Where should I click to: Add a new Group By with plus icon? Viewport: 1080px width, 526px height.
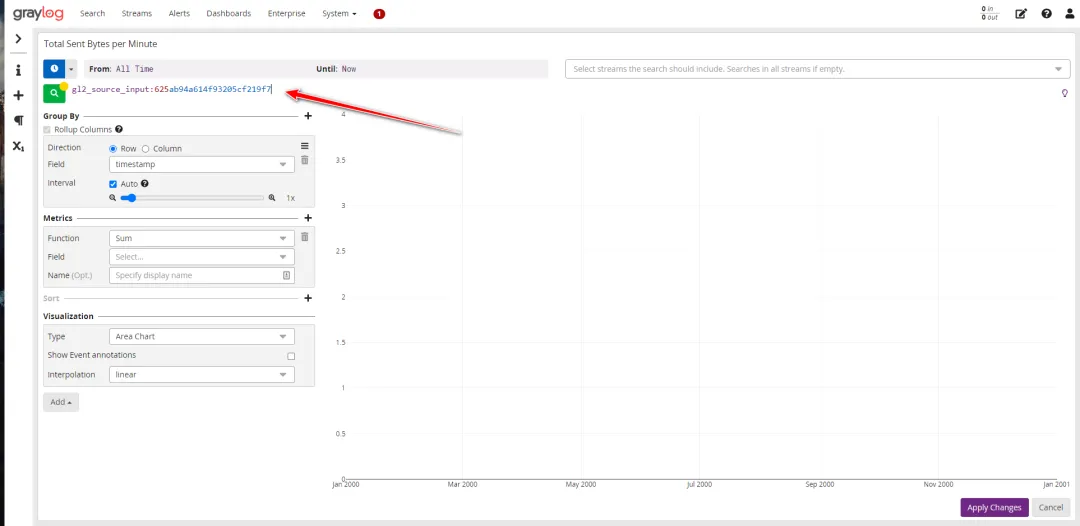point(308,116)
